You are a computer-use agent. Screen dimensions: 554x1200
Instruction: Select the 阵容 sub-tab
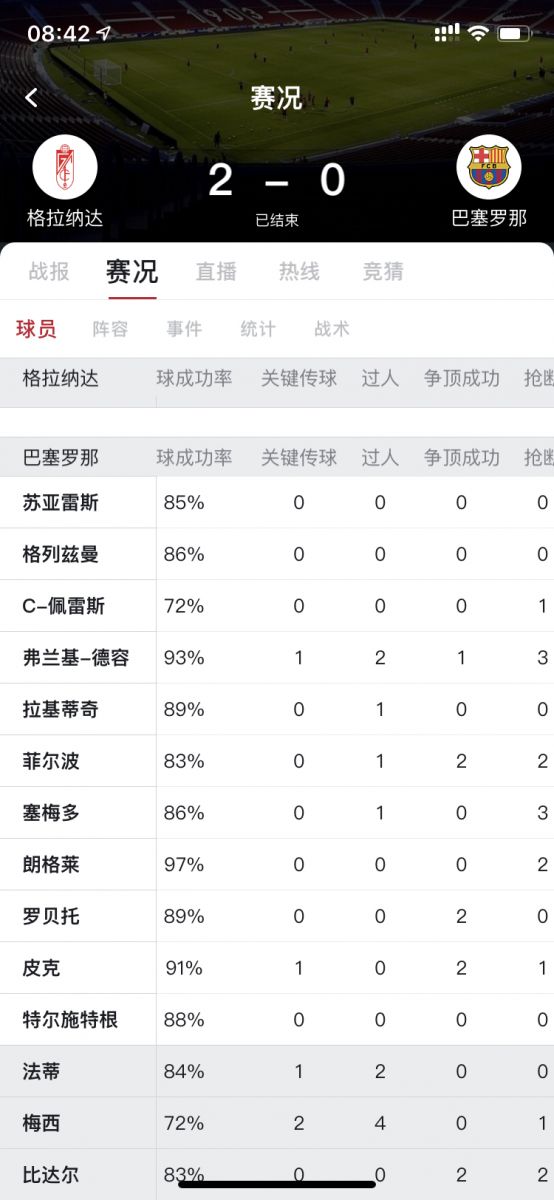[x=110, y=329]
